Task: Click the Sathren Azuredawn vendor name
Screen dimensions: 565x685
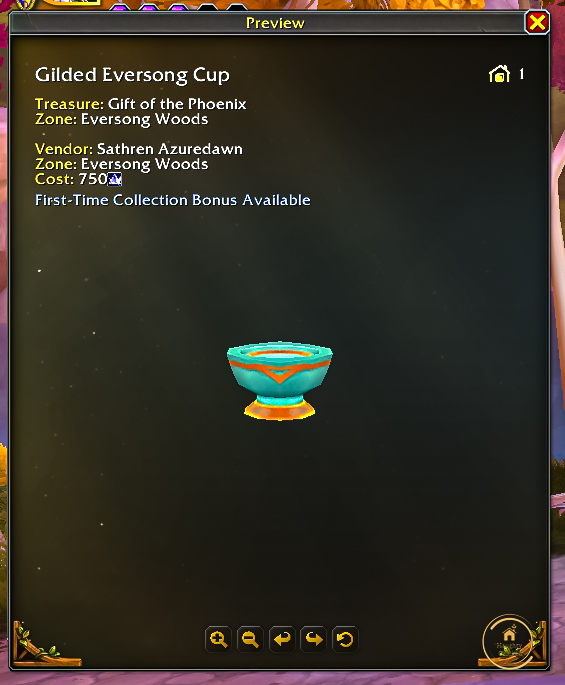Action: pyautogui.click(x=170, y=149)
